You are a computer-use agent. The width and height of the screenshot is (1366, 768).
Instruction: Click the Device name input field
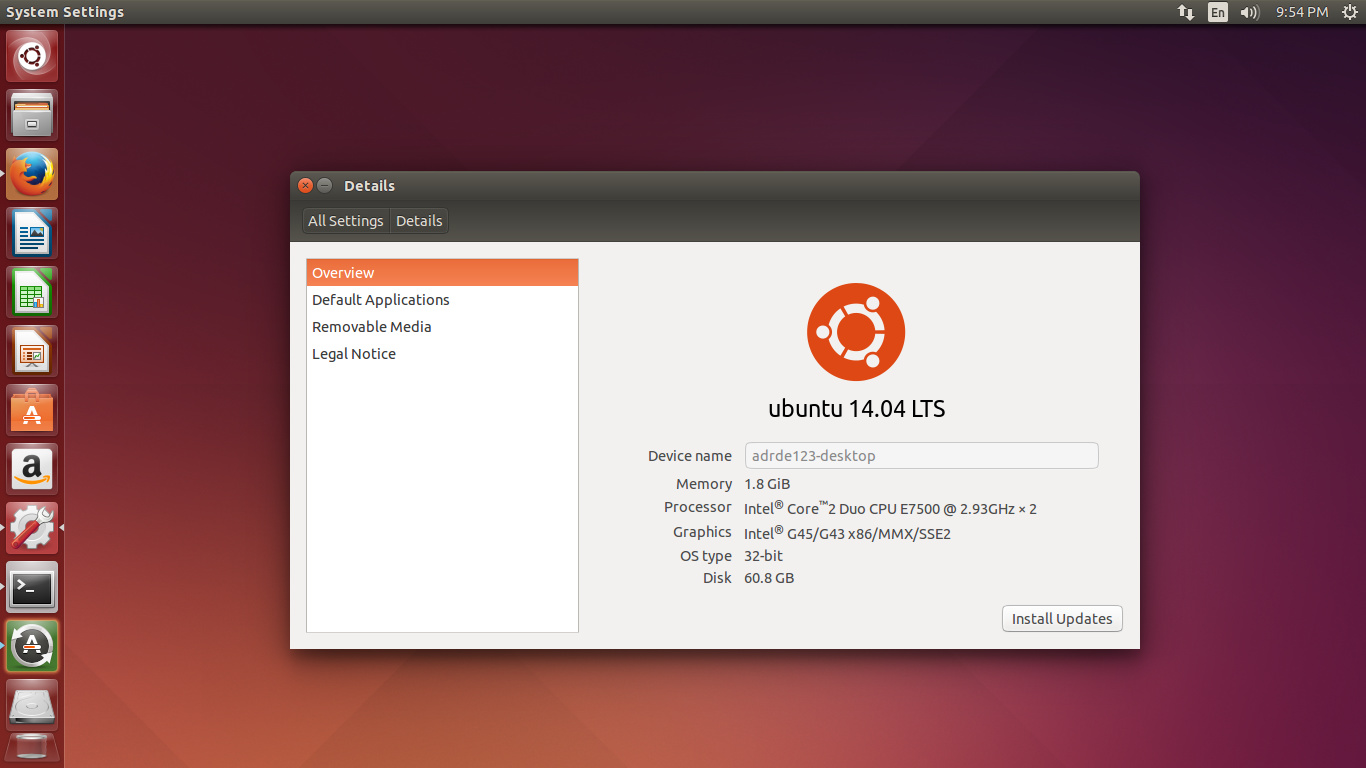point(922,456)
